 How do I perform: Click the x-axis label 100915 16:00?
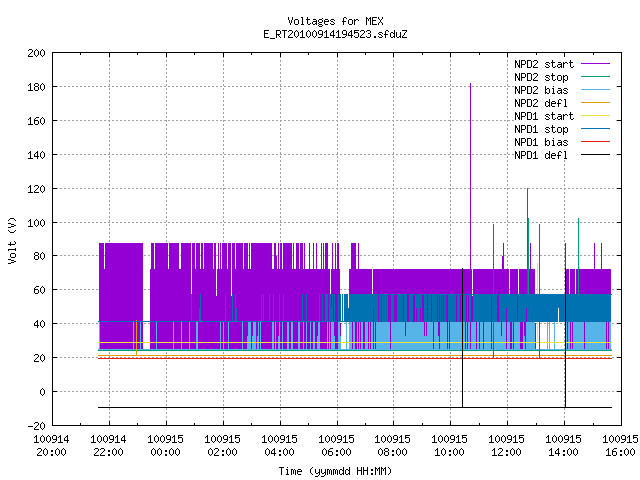coord(620,446)
